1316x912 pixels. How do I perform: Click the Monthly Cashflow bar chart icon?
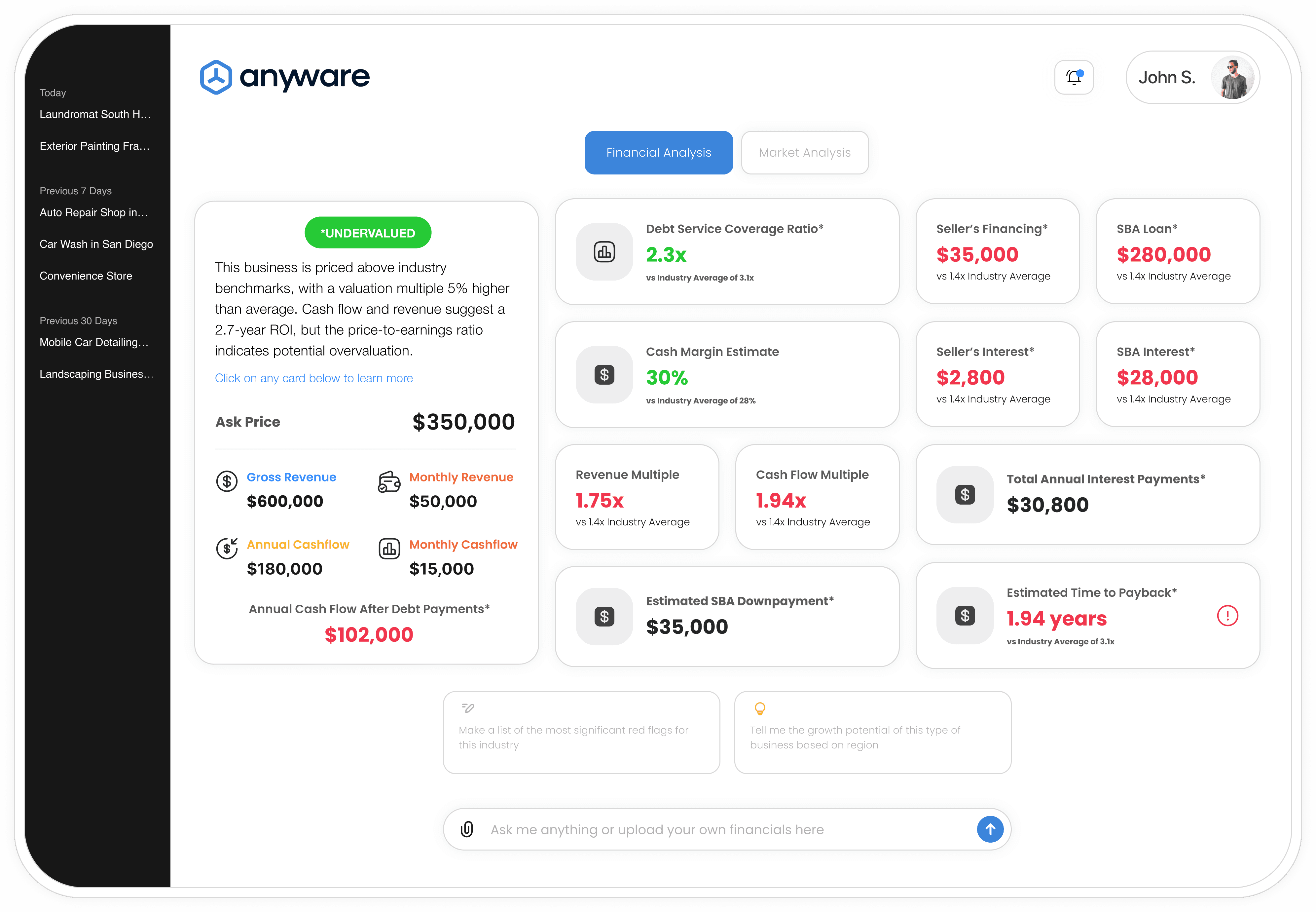tap(389, 549)
